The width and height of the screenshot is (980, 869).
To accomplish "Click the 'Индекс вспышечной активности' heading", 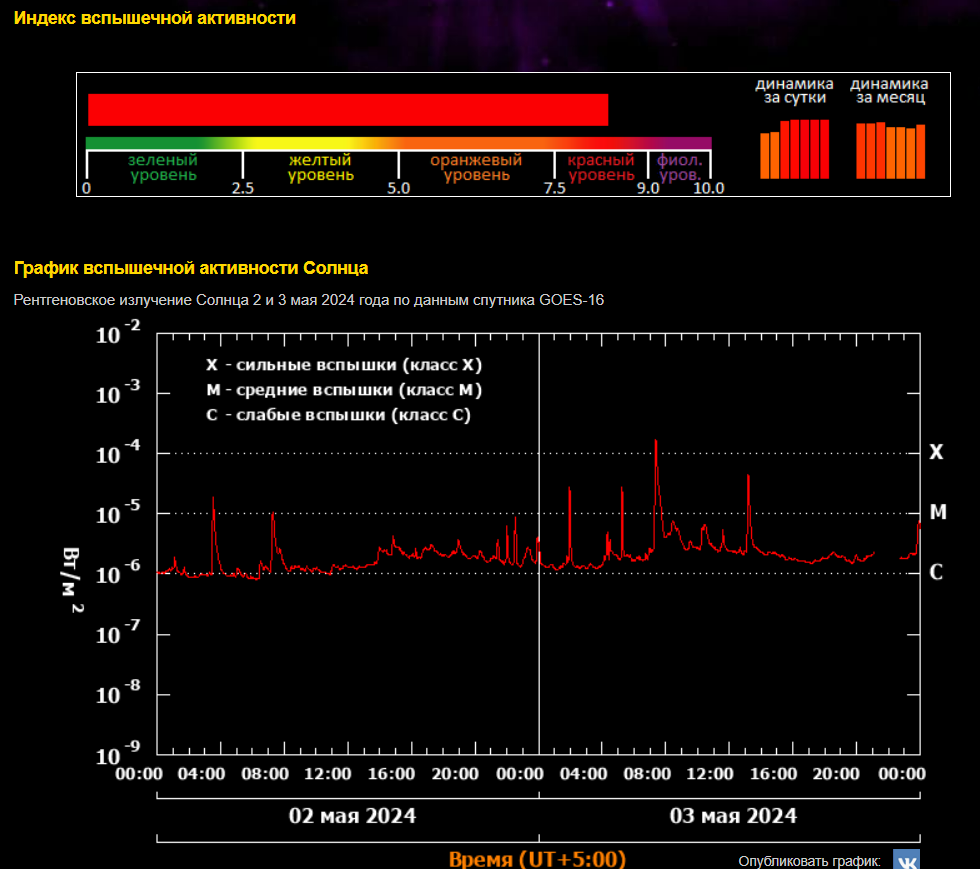I will click(155, 18).
